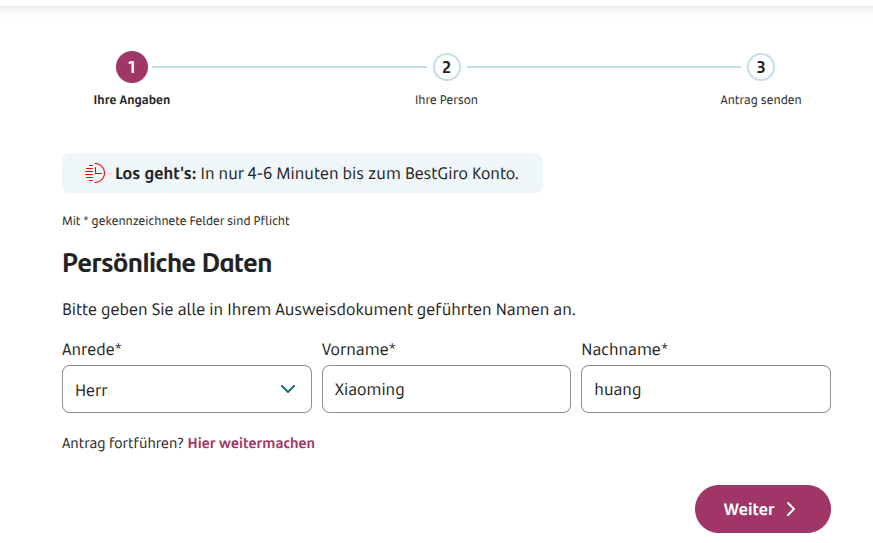Click the chevron in the Anrede dropdown
Image resolution: width=873 pixels, height=543 pixels.
click(x=288, y=389)
